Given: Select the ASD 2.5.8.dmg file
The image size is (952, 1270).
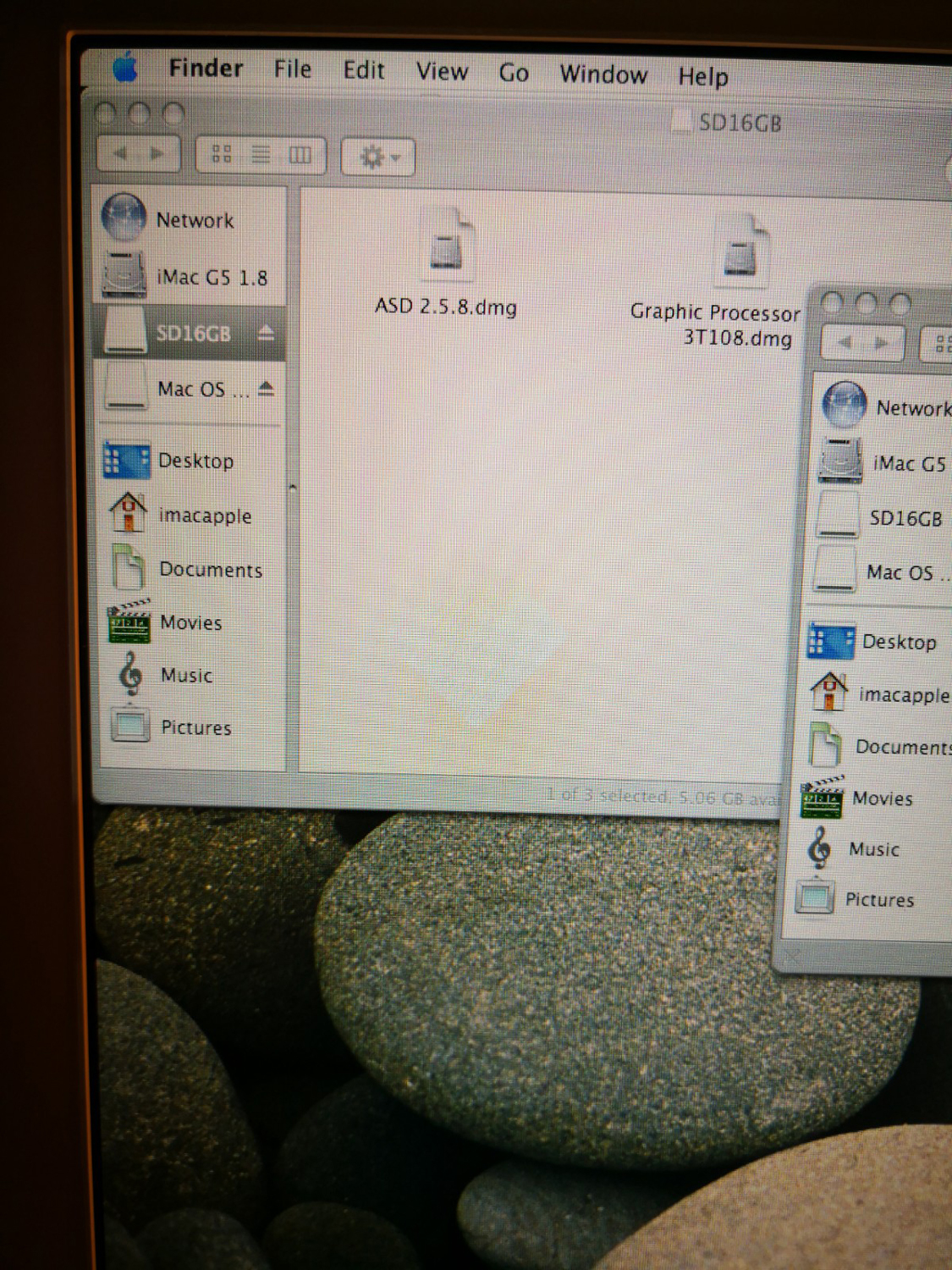Looking at the screenshot, I should pyautogui.click(x=446, y=262).
